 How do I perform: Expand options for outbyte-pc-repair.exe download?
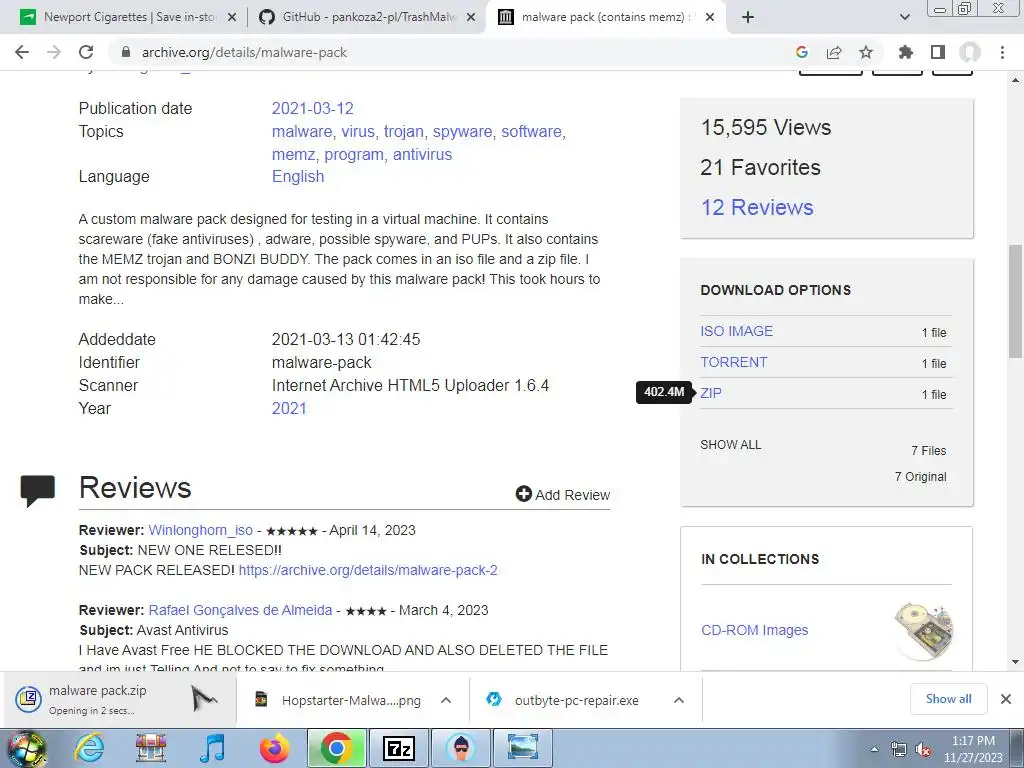tap(679, 700)
